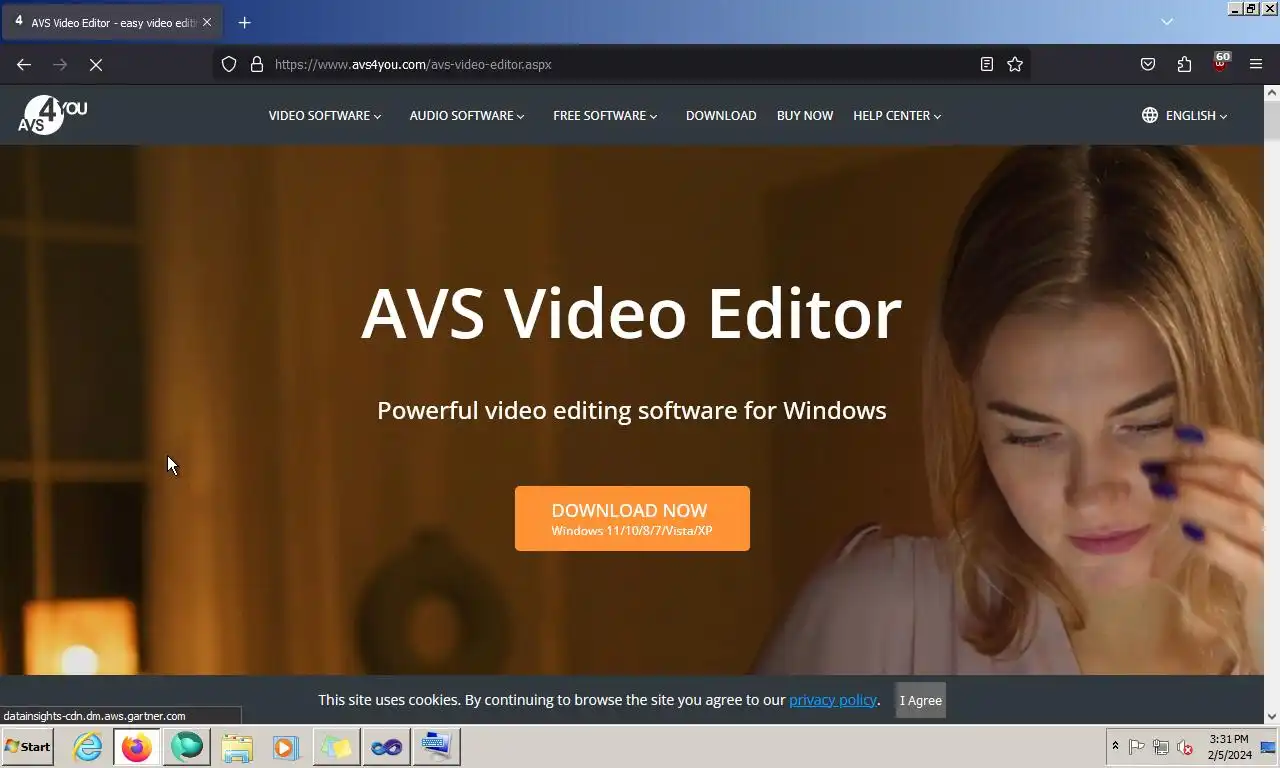Go to the BUY NOW page
Image resolution: width=1280 pixels, height=768 pixels.
coord(805,115)
